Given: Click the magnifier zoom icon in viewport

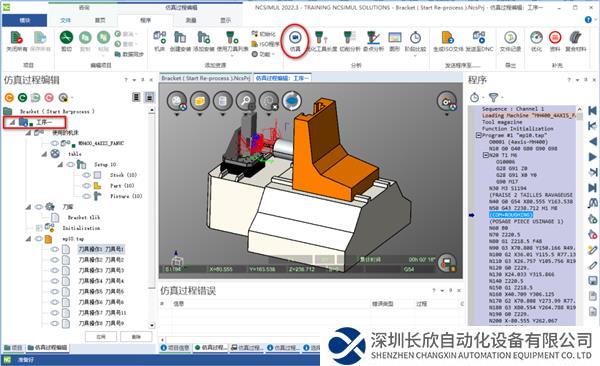Looking at the screenshot, I should pyautogui.click(x=246, y=101).
